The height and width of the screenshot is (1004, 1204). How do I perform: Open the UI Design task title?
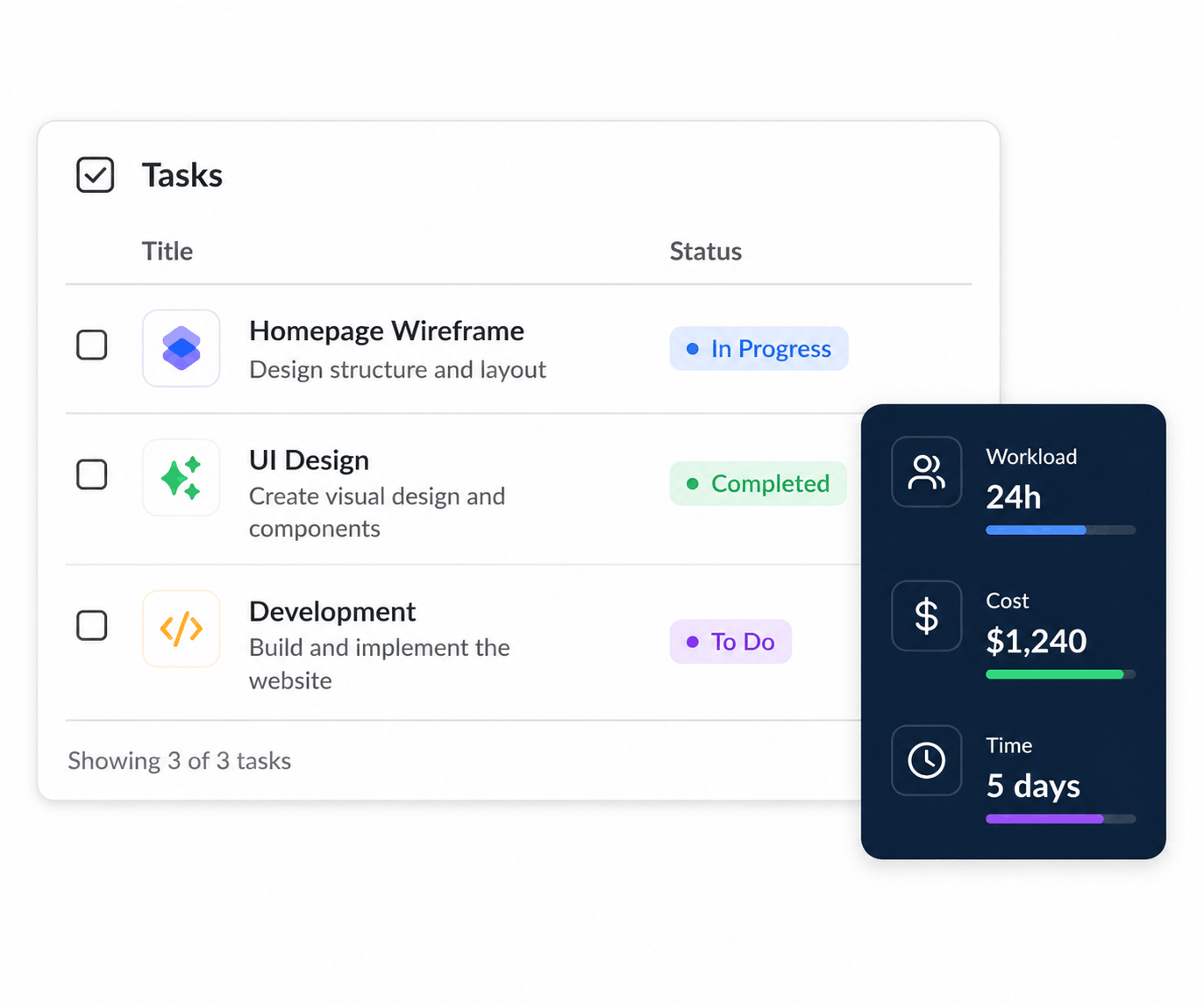309,460
